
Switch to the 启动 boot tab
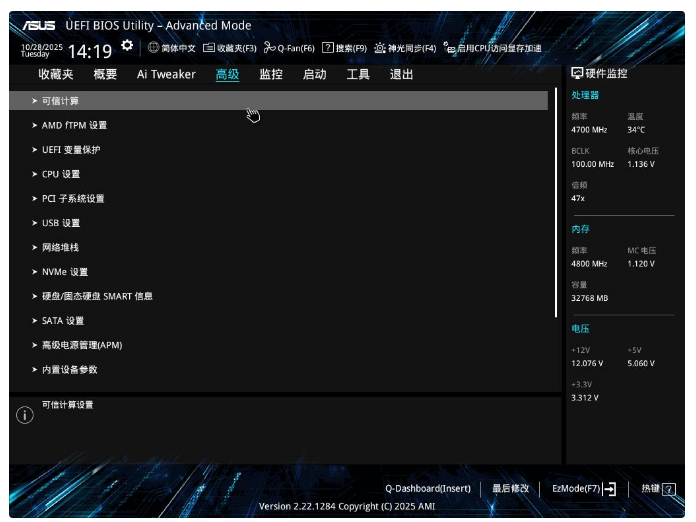[314, 74]
